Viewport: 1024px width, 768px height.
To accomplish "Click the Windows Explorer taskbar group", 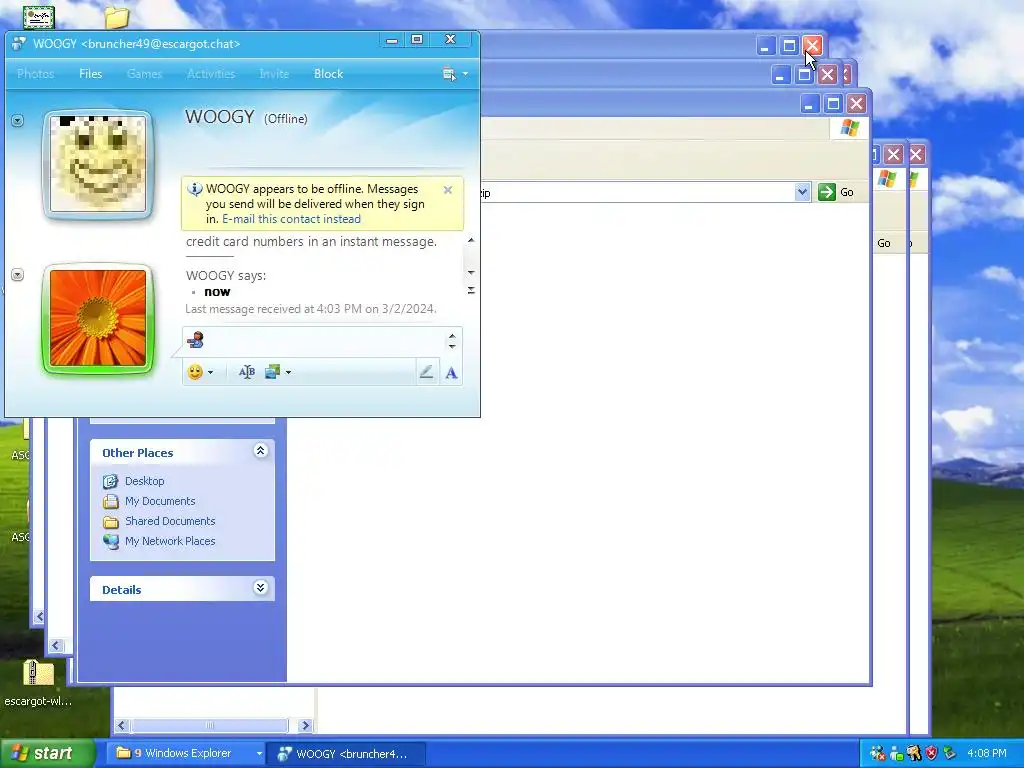I will pos(183,754).
